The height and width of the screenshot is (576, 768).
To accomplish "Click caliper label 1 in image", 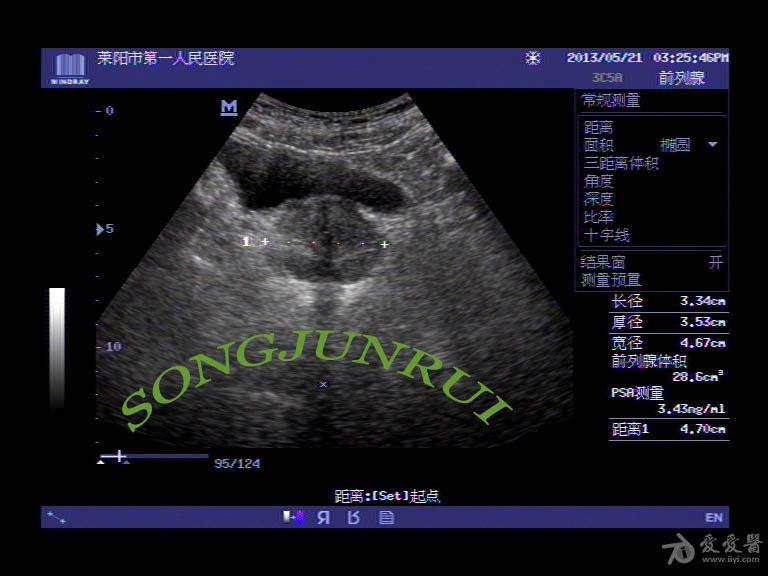I will click(x=246, y=241).
